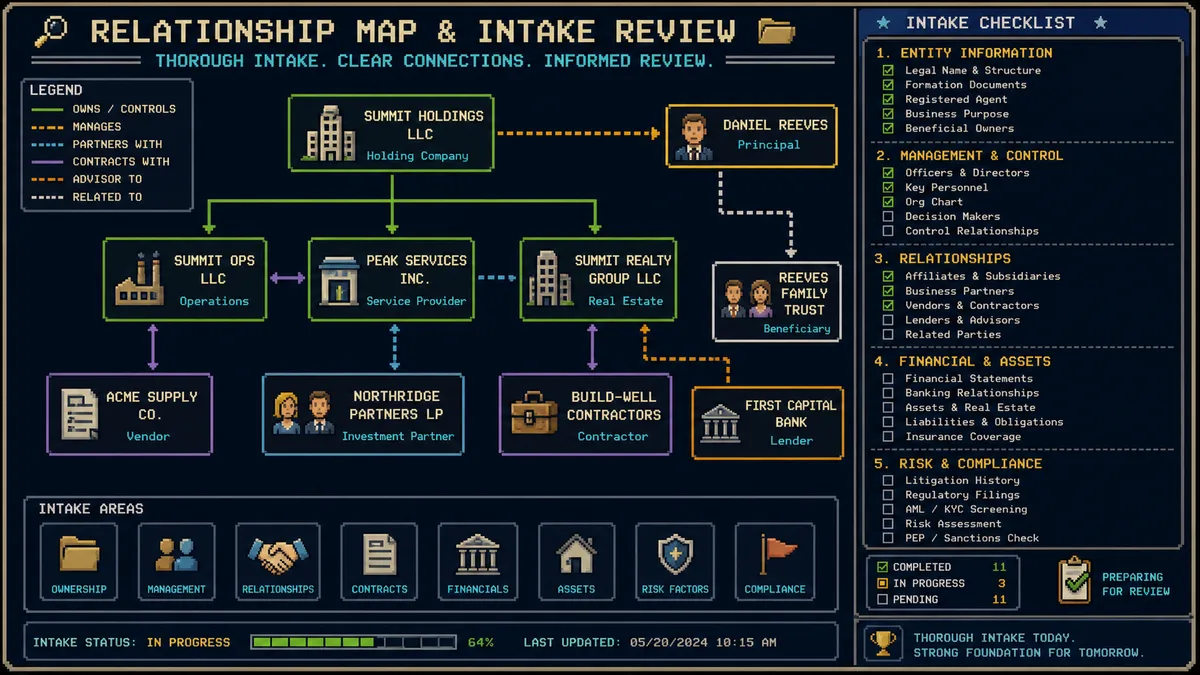Collapse the 5. Risk & Compliance section
Viewport: 1200px width, 675px height.
[x=959, y=463]
